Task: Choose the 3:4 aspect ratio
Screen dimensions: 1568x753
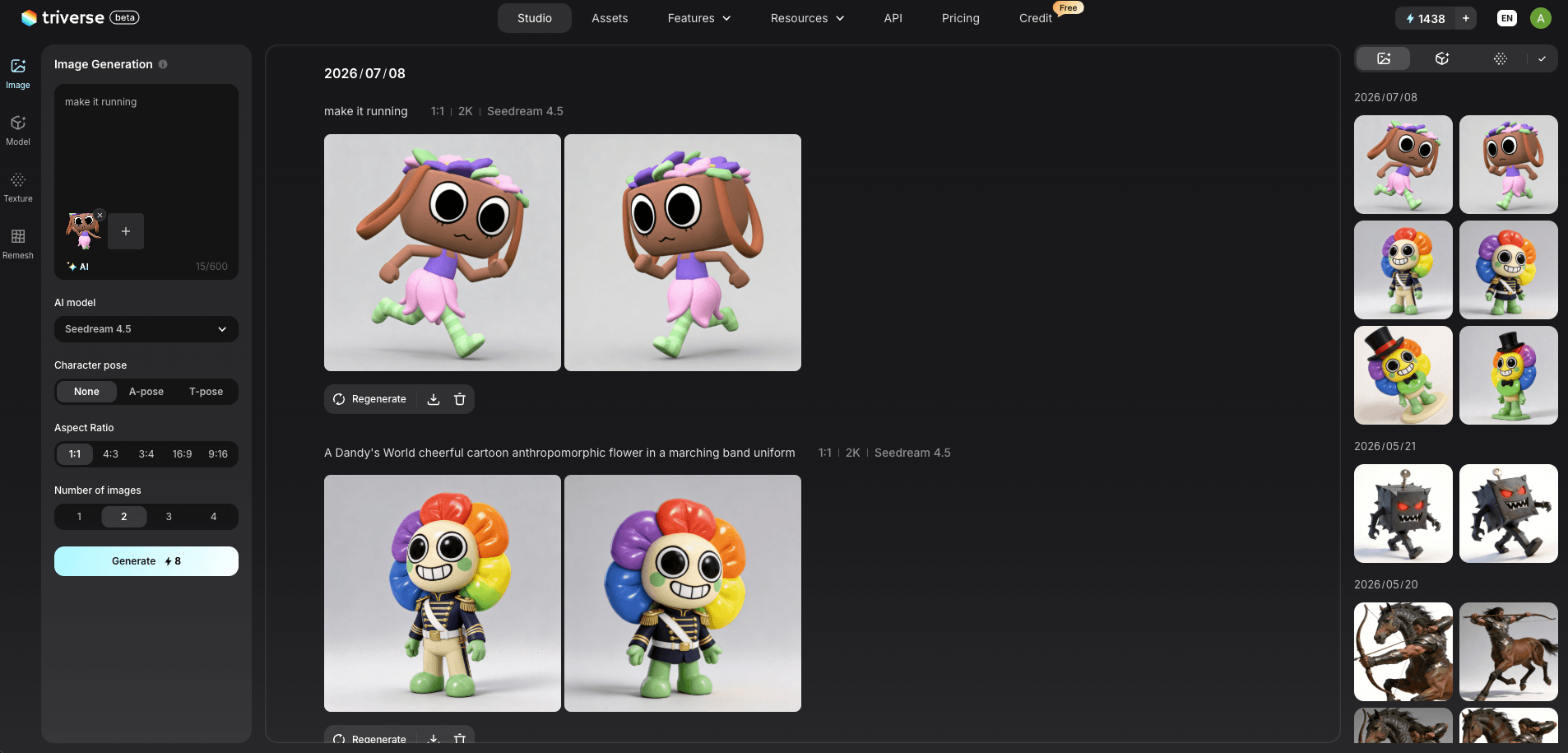Action: pos(146,454)
